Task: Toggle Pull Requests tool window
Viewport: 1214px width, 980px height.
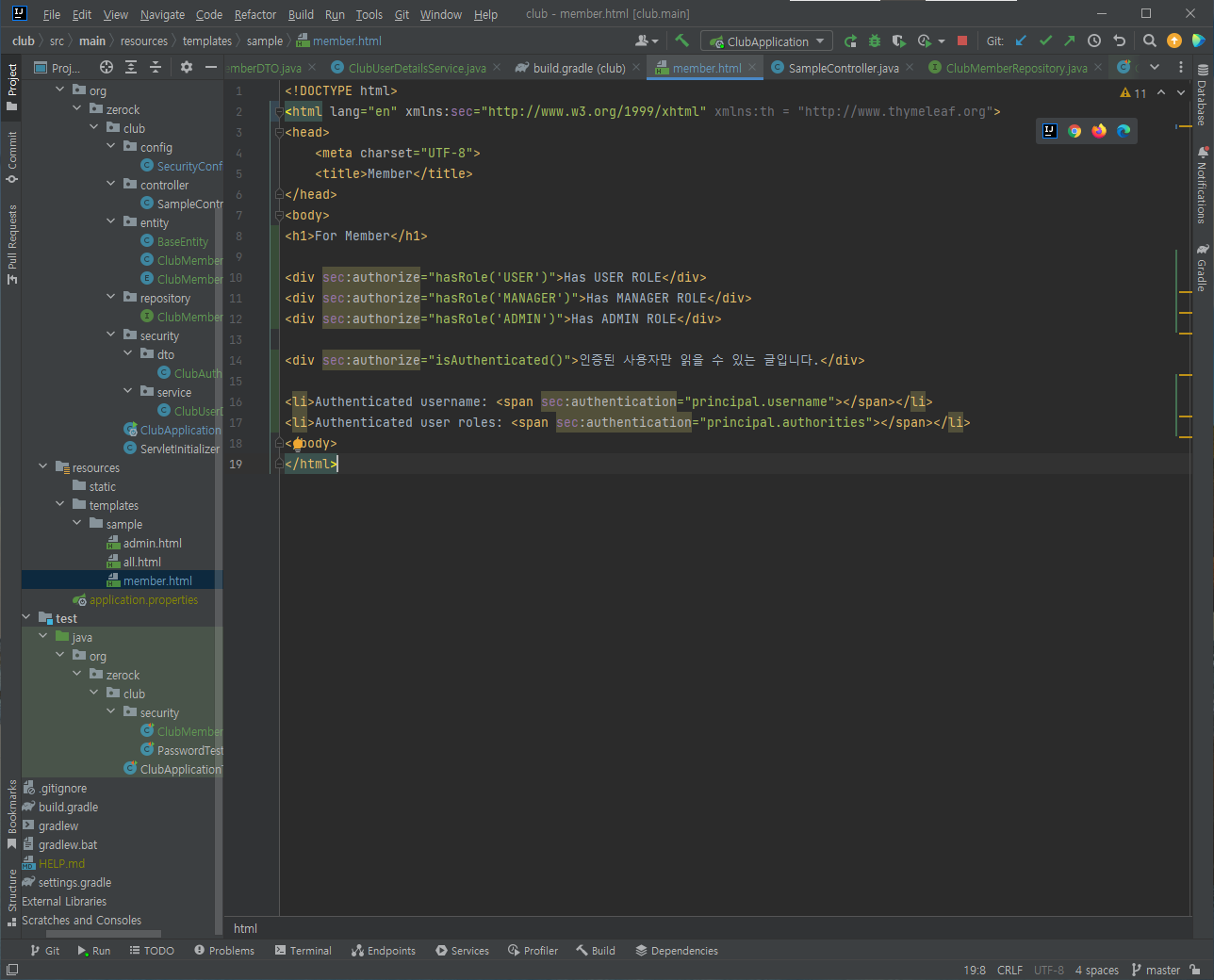Action: point(12,244)
